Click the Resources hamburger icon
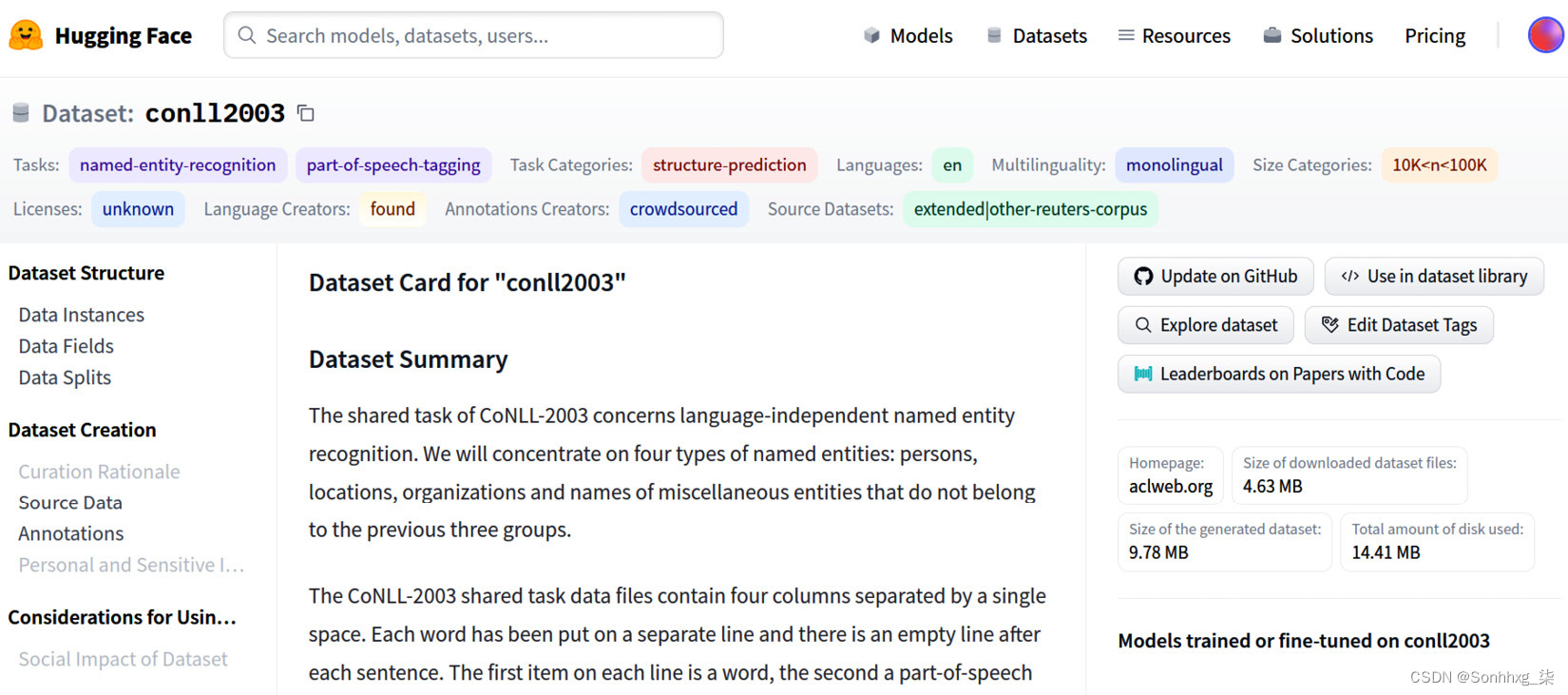Image resolution: width=1568 pixels, height=695 pixels. (1126, 35)
